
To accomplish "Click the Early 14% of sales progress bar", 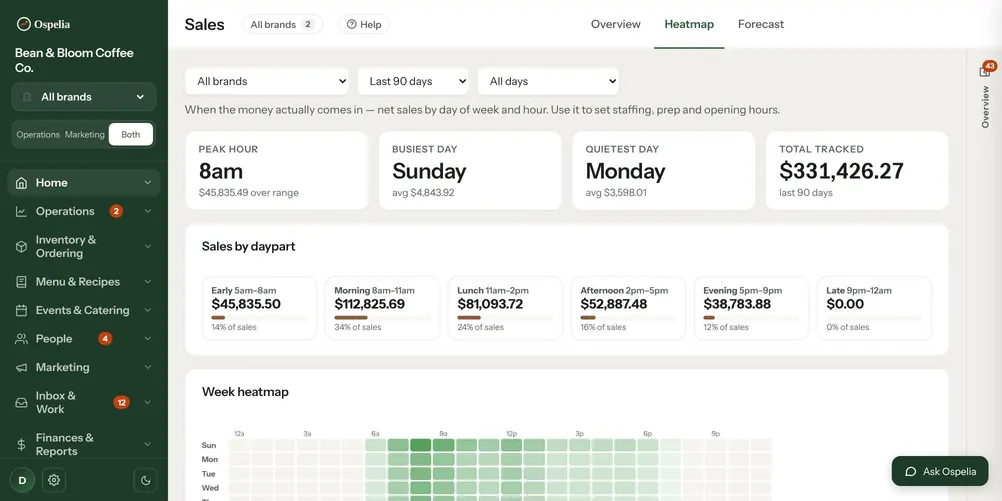I will [x=259, y=318].
